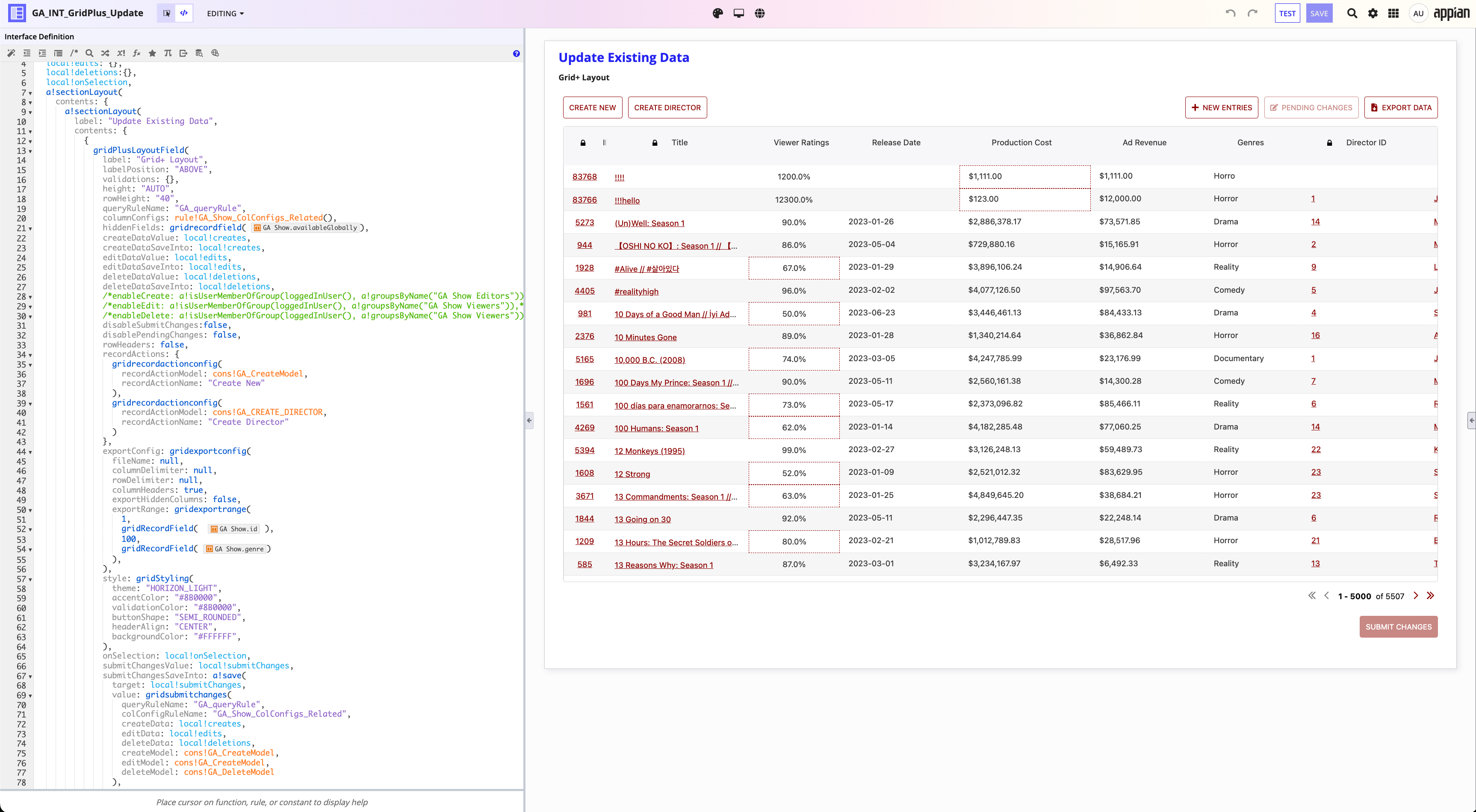Open record link 83768
Viewport: 1476px width, 812px height.
tap(584, 177)
